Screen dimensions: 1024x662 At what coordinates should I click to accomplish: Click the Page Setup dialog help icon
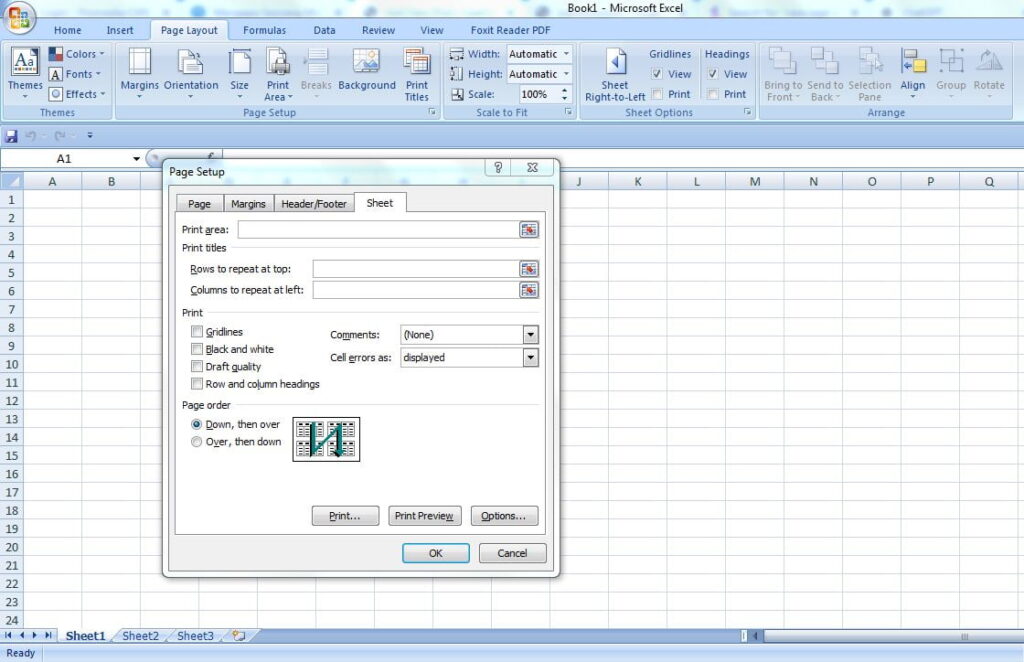498,168
